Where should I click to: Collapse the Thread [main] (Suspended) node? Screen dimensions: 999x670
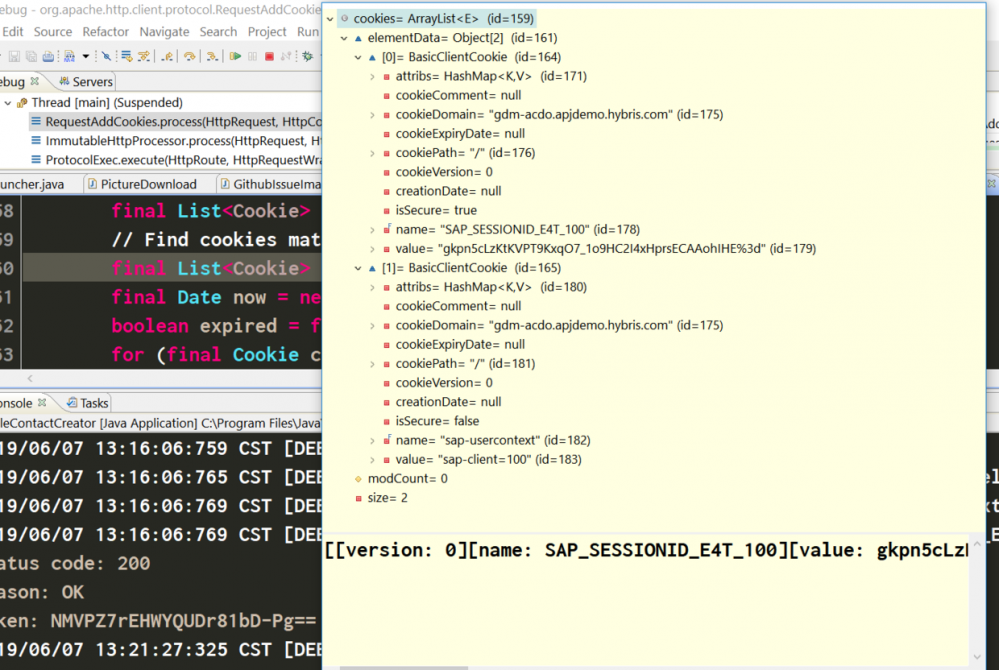click(8, 103)
